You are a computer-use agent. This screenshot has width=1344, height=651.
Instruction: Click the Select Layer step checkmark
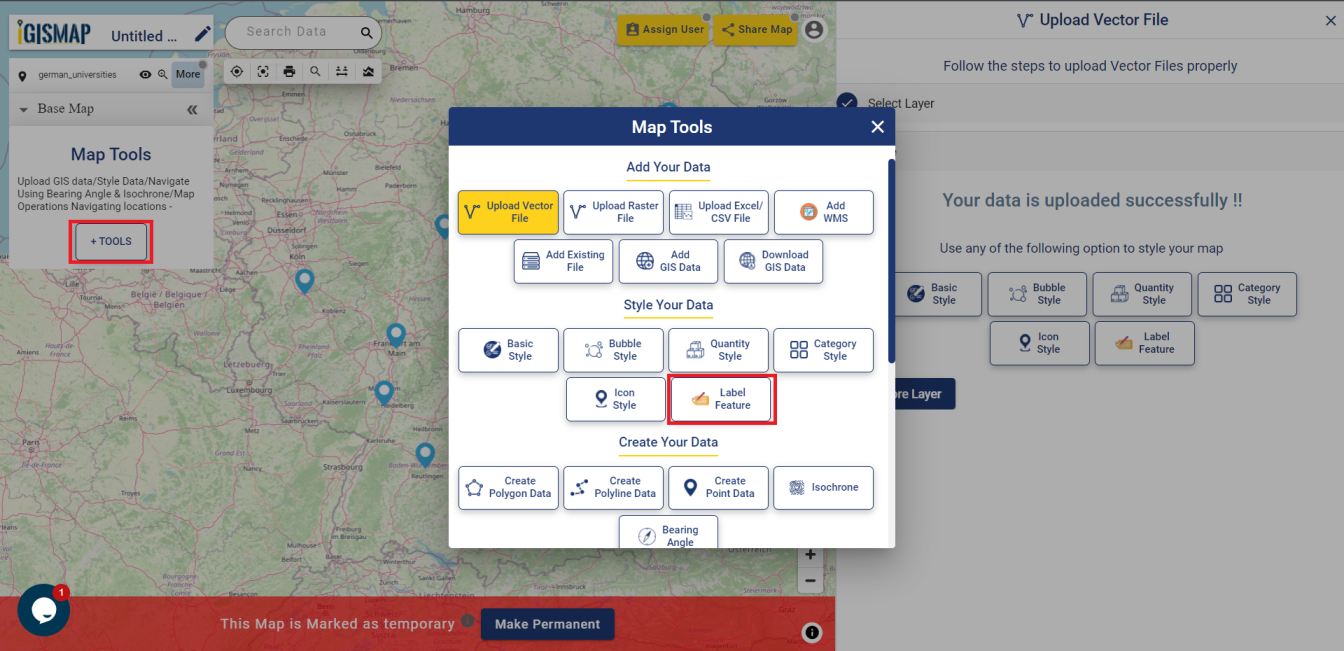click(x=846, y=102)
